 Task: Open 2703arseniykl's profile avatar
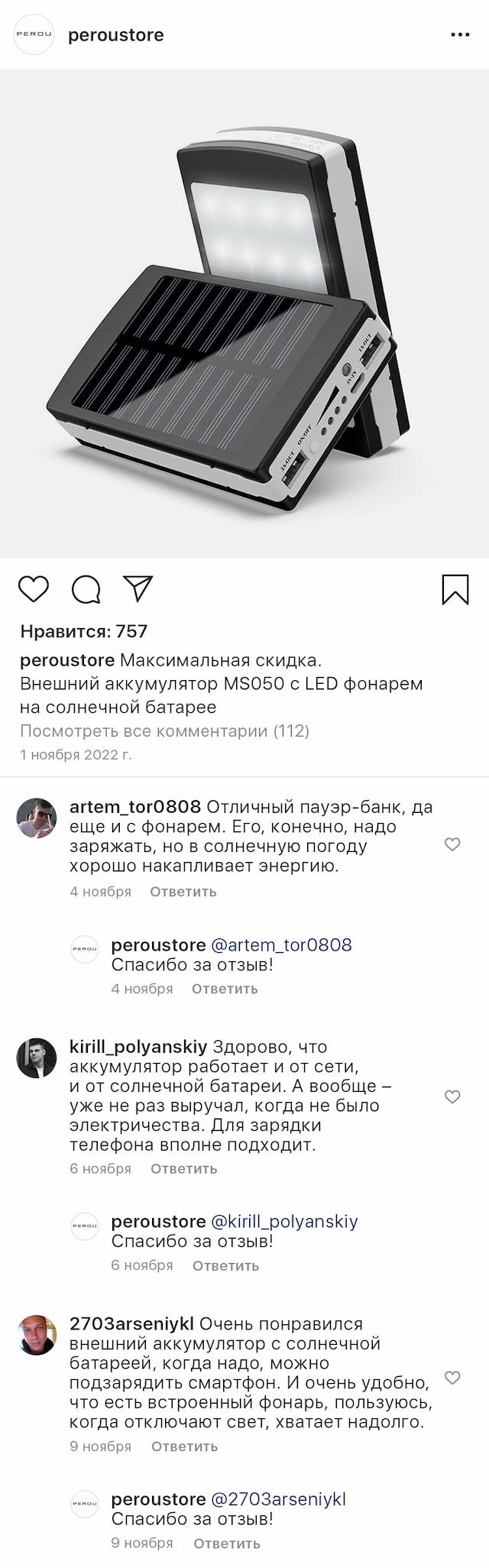[37, 1335]
